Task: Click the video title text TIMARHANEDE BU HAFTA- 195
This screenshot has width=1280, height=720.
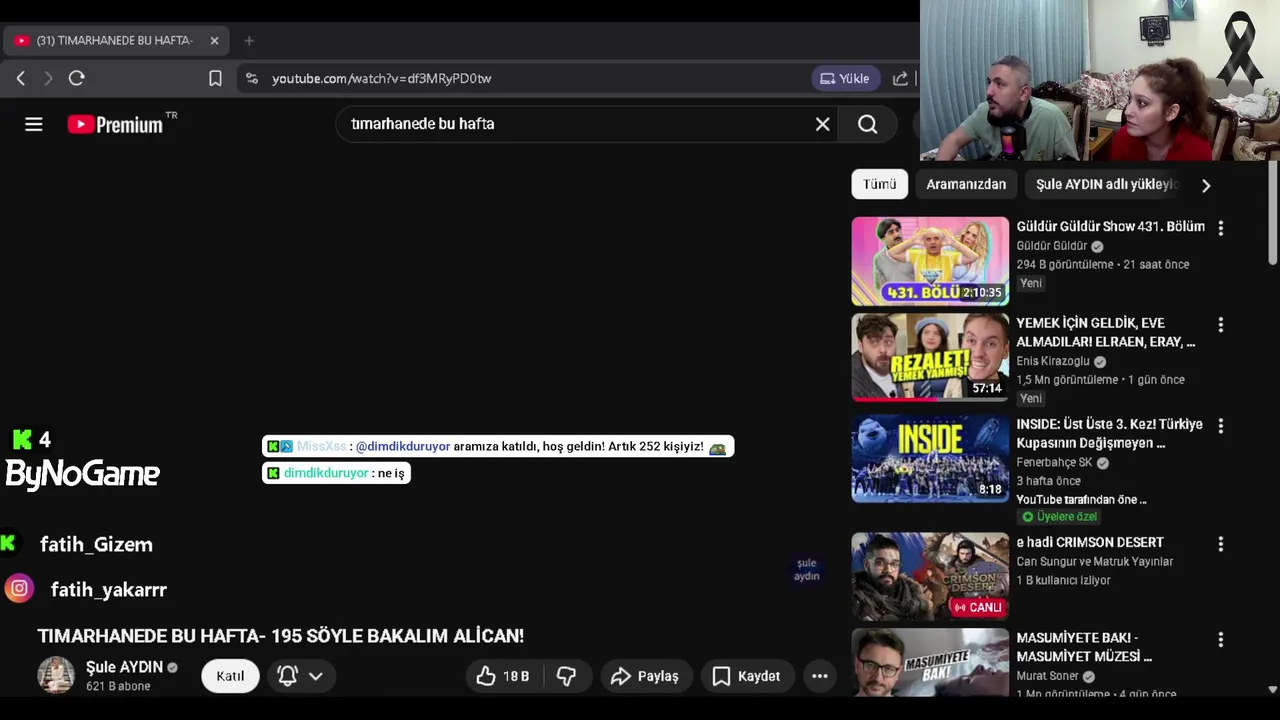Action: [280, 636]
